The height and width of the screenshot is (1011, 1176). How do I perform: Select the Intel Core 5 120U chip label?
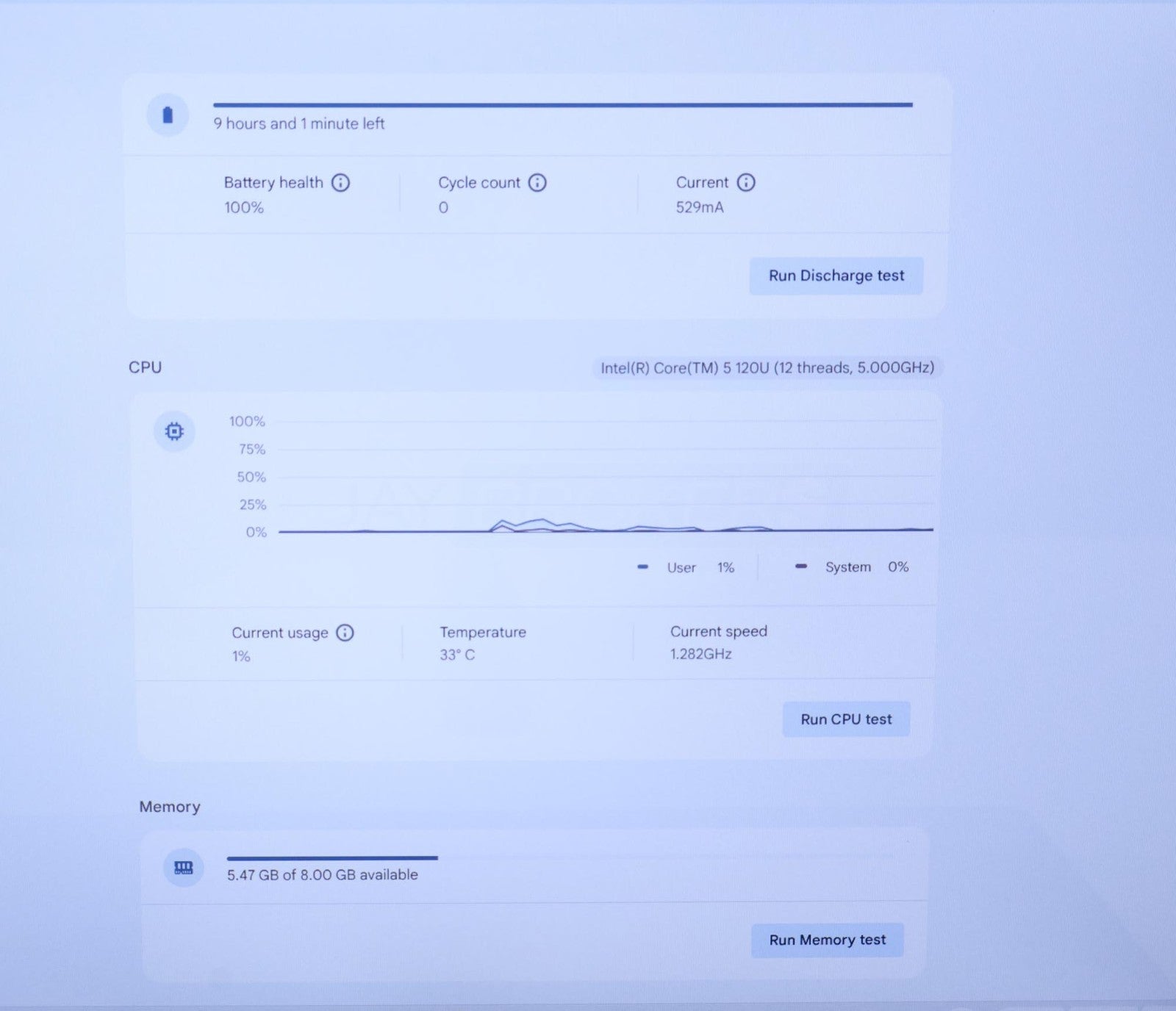coord(767,367)
